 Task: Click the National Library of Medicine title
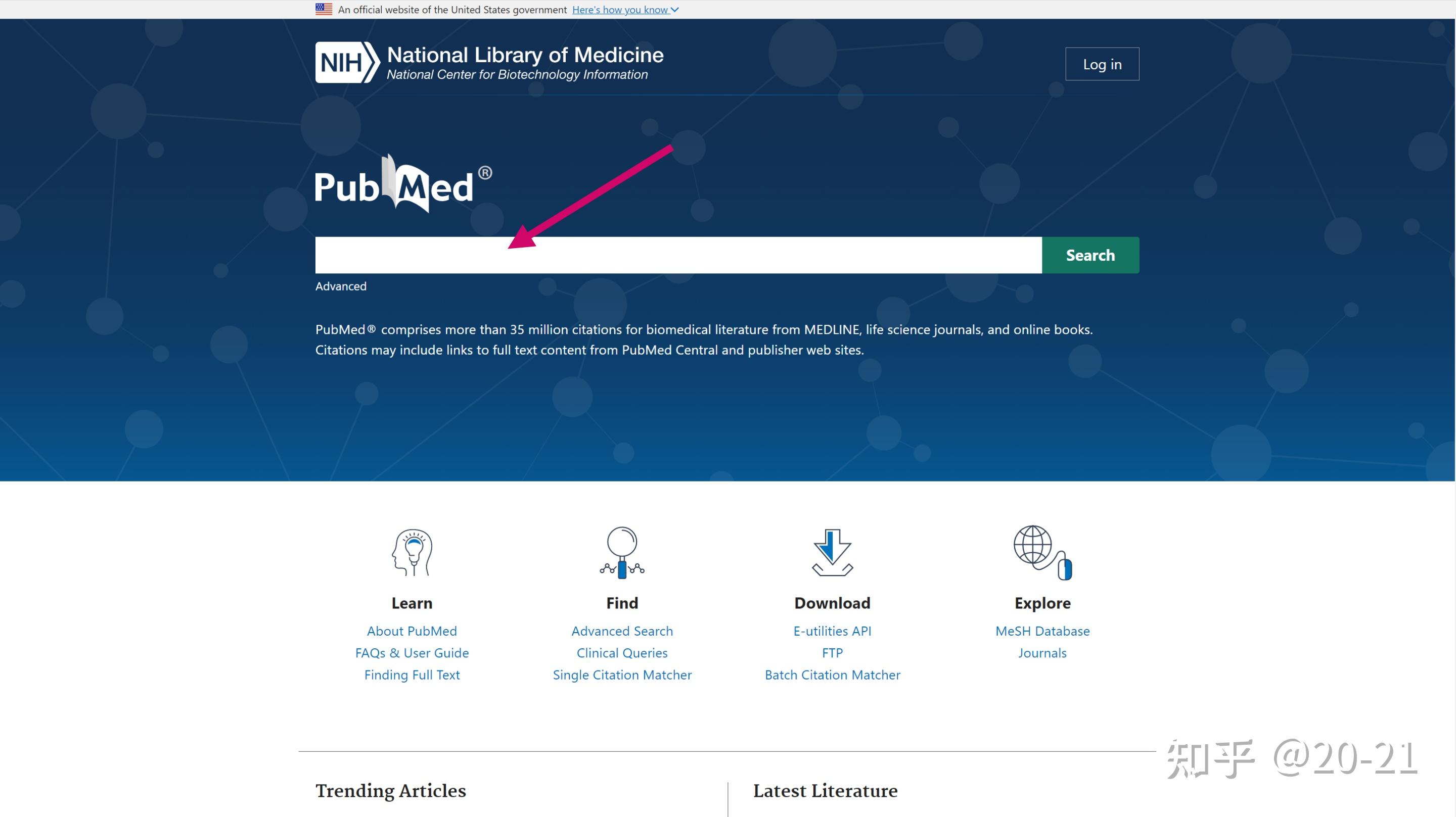[x=525, y=55]
